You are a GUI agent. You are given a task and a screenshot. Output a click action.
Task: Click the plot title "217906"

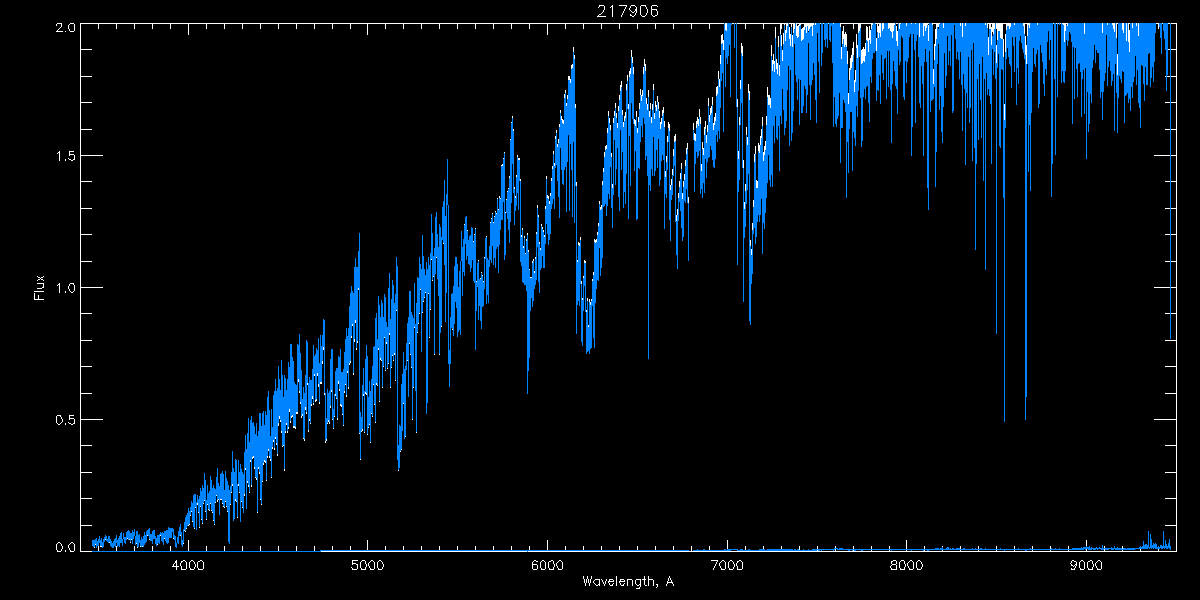pos(627,10)
